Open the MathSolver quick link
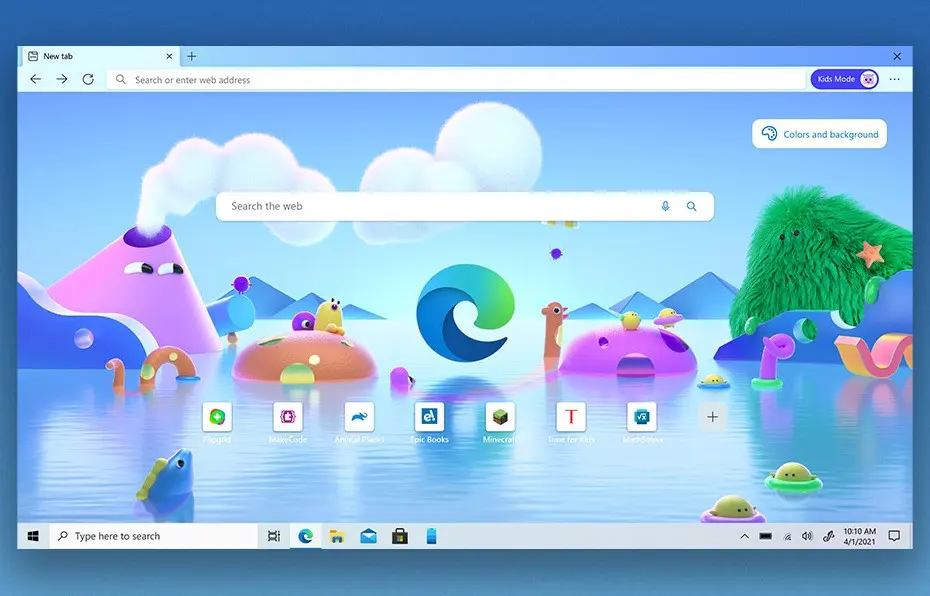 [x=642, y=417]
